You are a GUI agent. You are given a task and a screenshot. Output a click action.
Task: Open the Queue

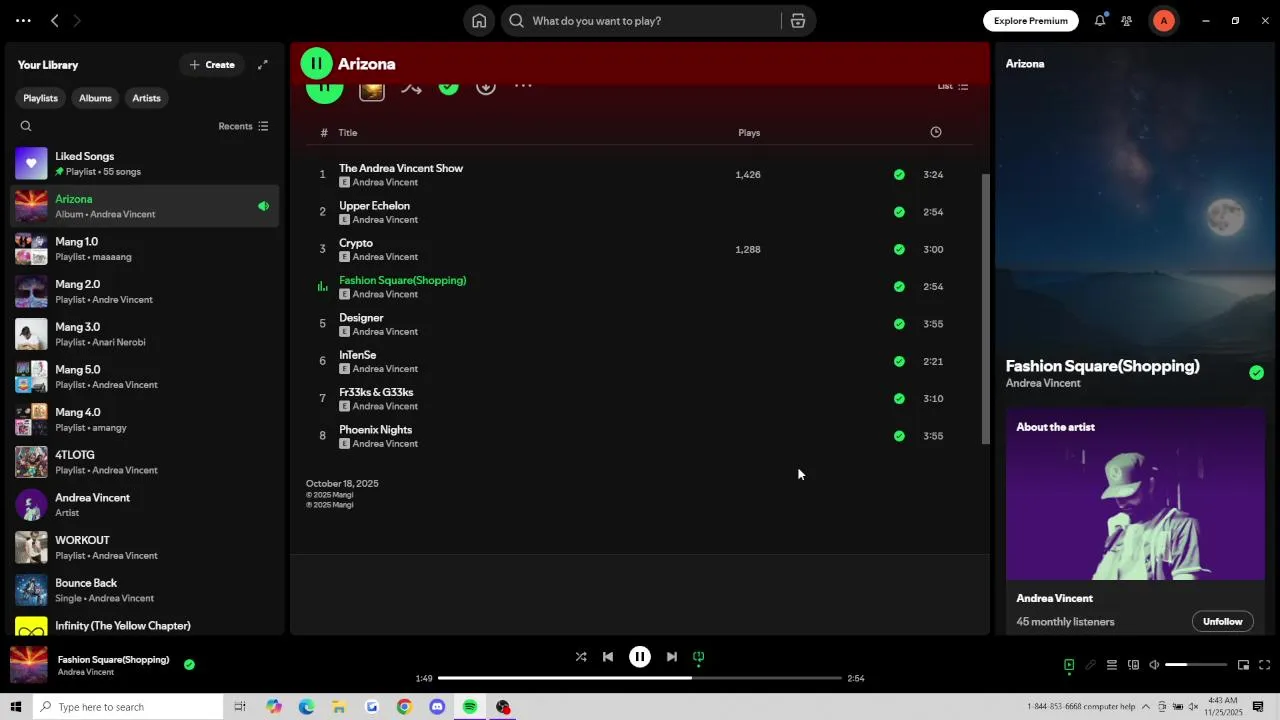point(1111,665)
